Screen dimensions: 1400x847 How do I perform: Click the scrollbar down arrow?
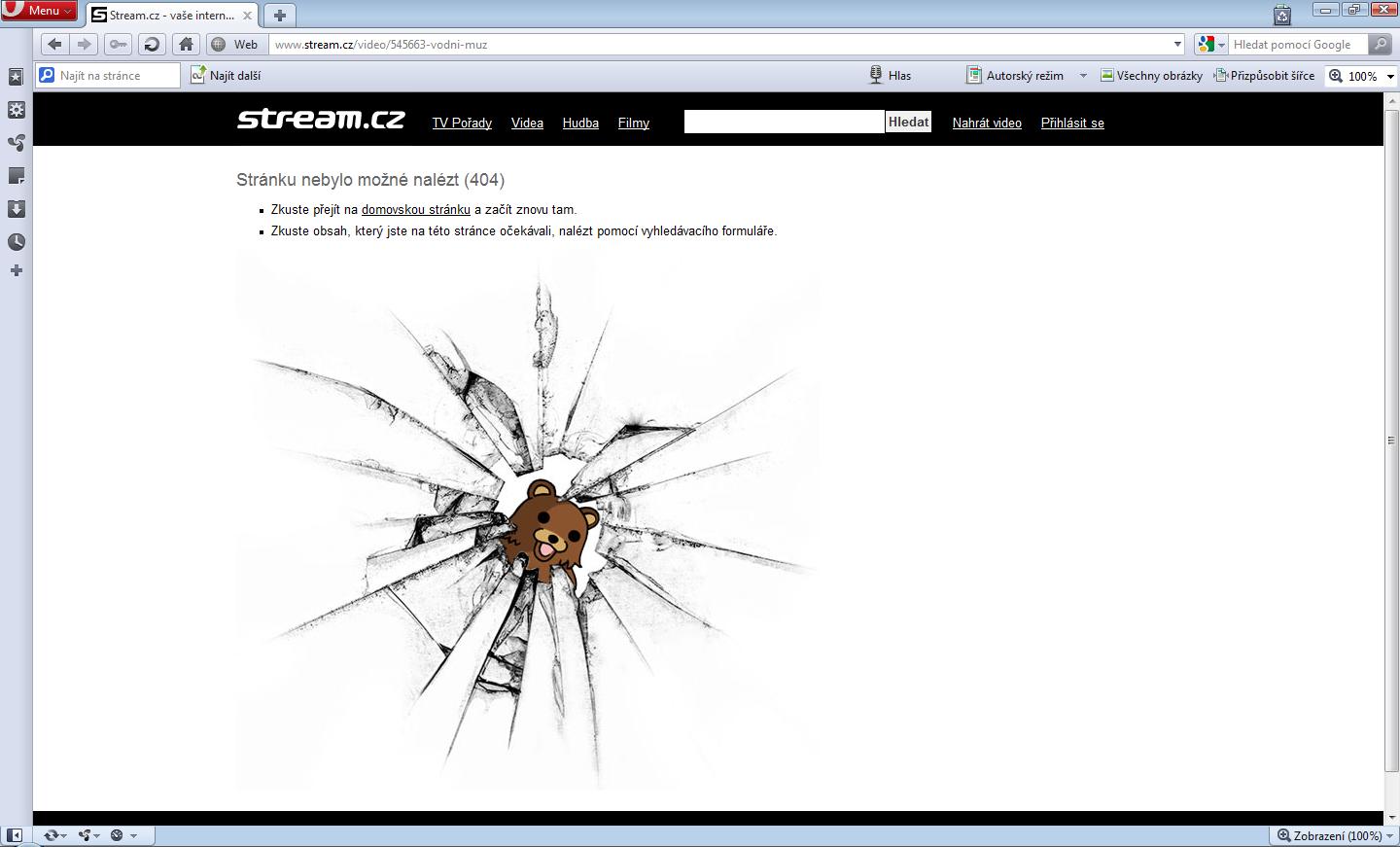pos(1391,818)
